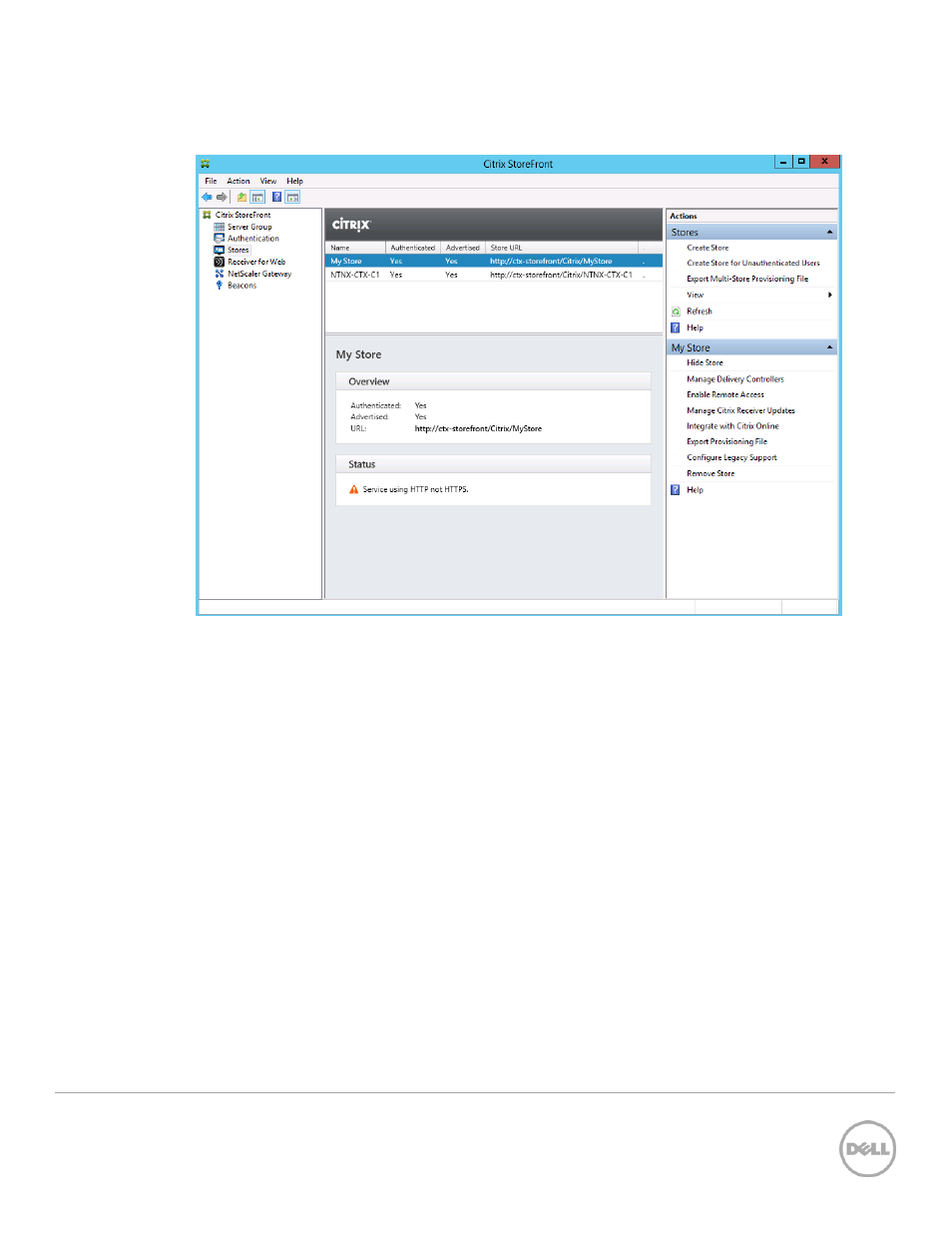Click the Service using HTTP not HTTPS message
Screen dimensions: 952x1233
415,490
